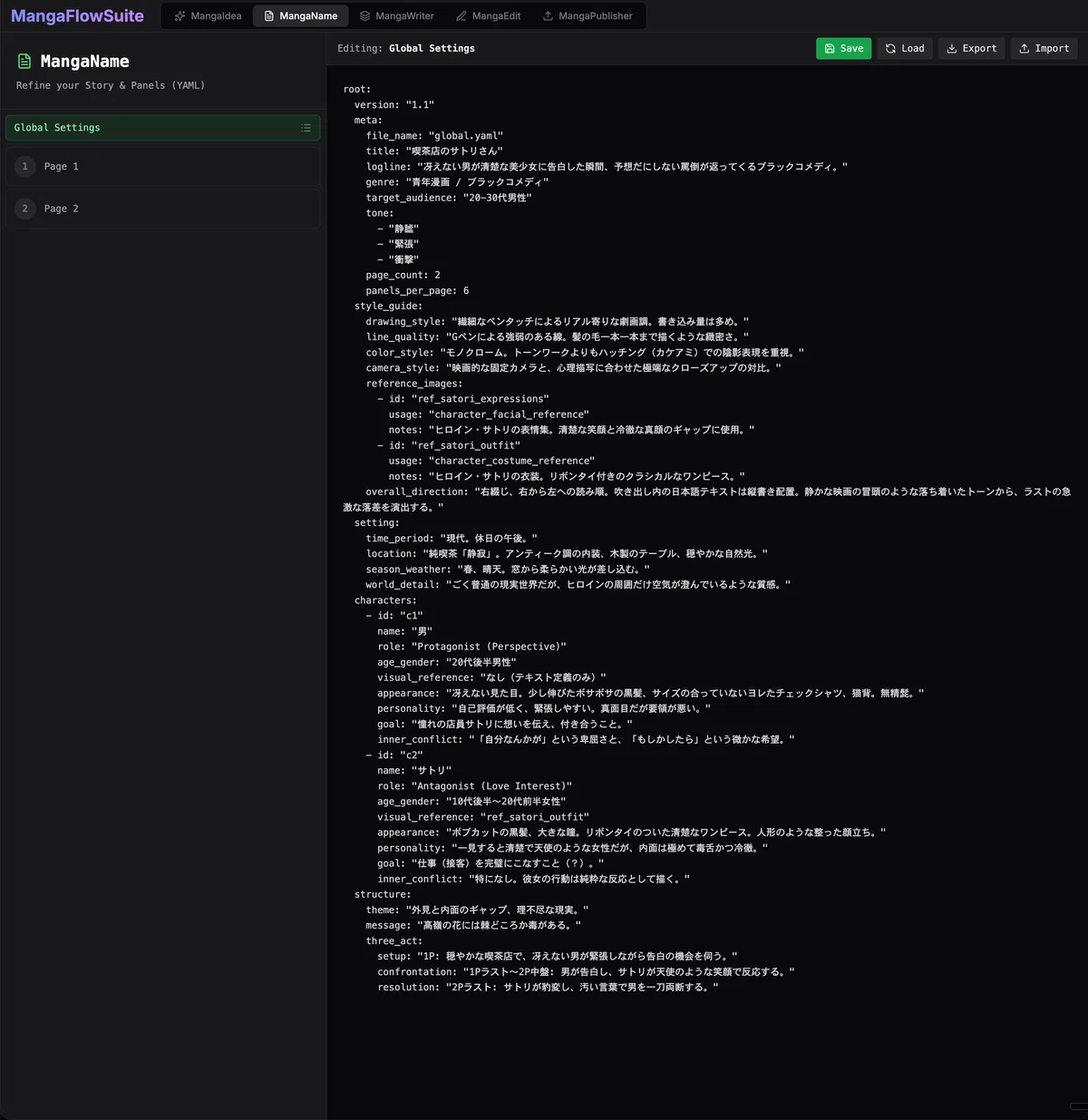Click the MangaEdit pencil icon
The height and width of the screenshot is (1120, 1088).
pos(461,16)
